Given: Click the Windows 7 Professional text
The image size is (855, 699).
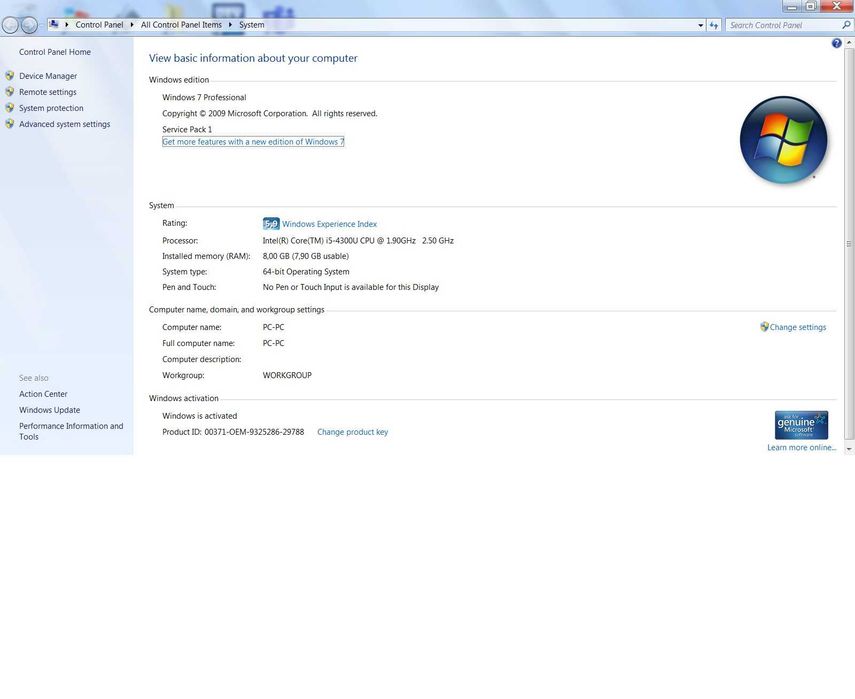Looking at the screenshot, I should click(204, 98).
